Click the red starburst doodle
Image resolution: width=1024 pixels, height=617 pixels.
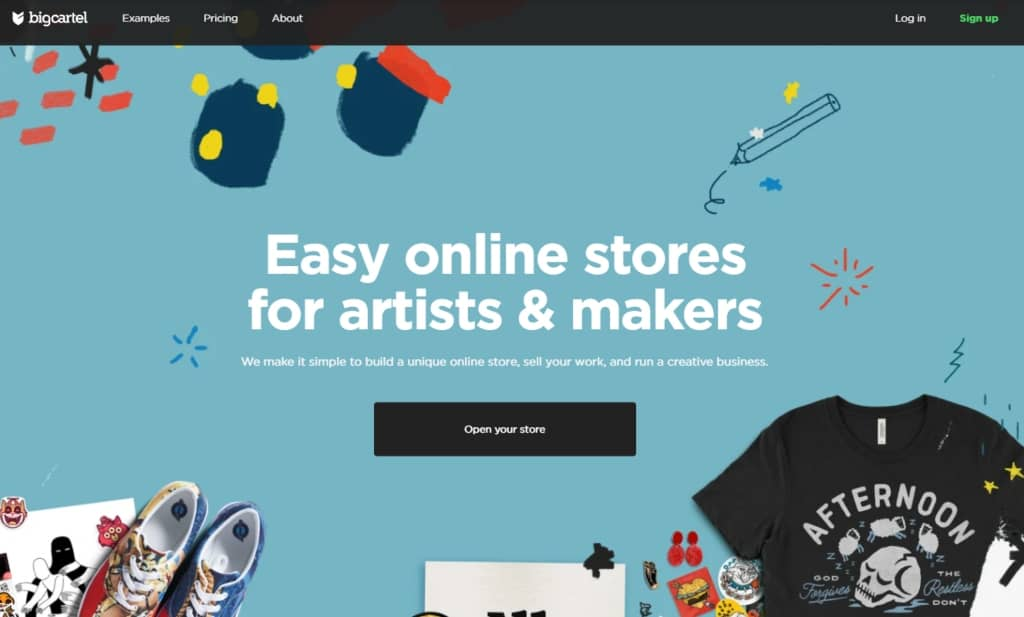(x=842, y=277)
